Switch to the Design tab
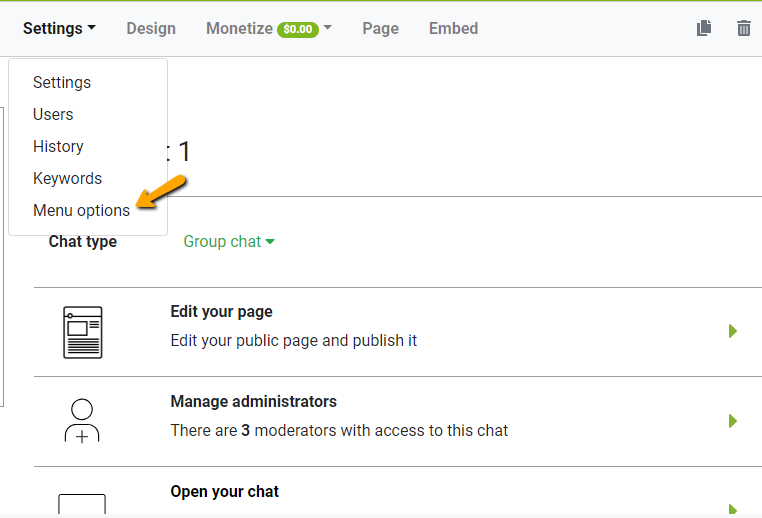The image size is (762, 518). (151, 28)
